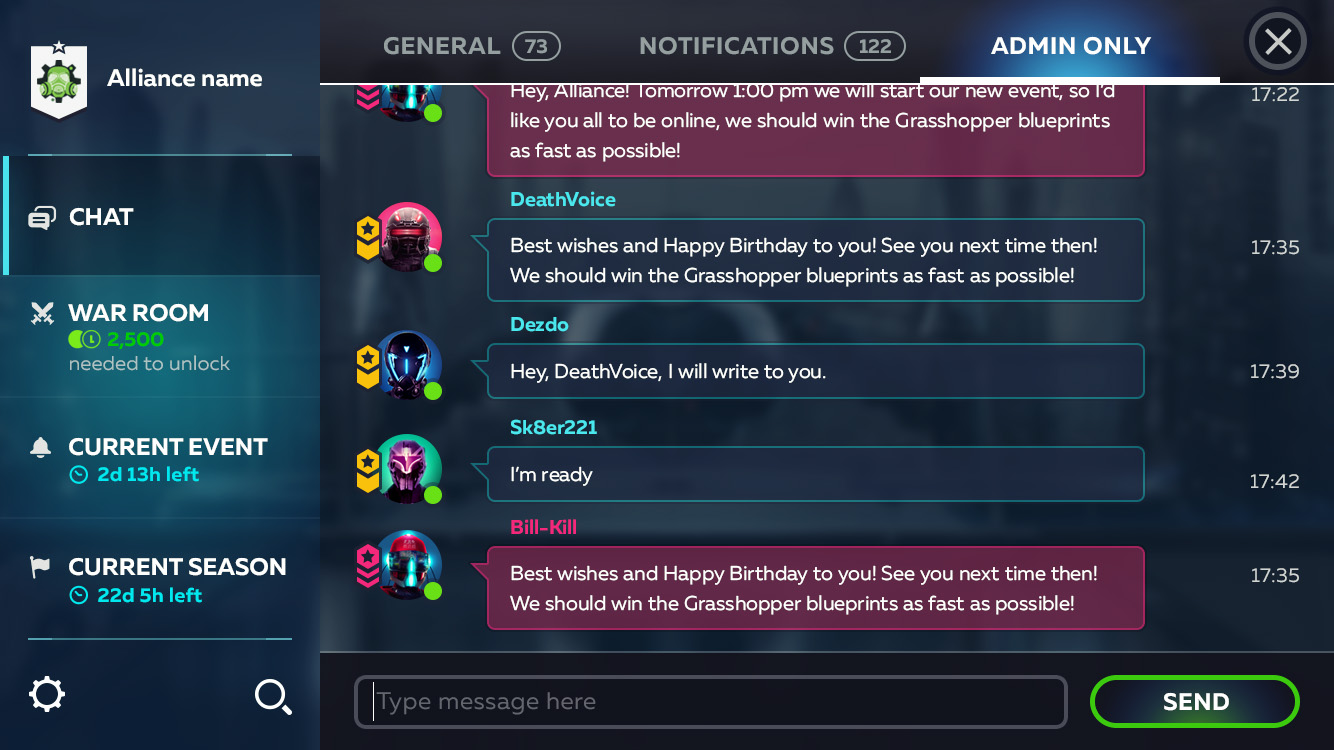
Task: Click the DeathVoice username link
Action: coord(563,199)
